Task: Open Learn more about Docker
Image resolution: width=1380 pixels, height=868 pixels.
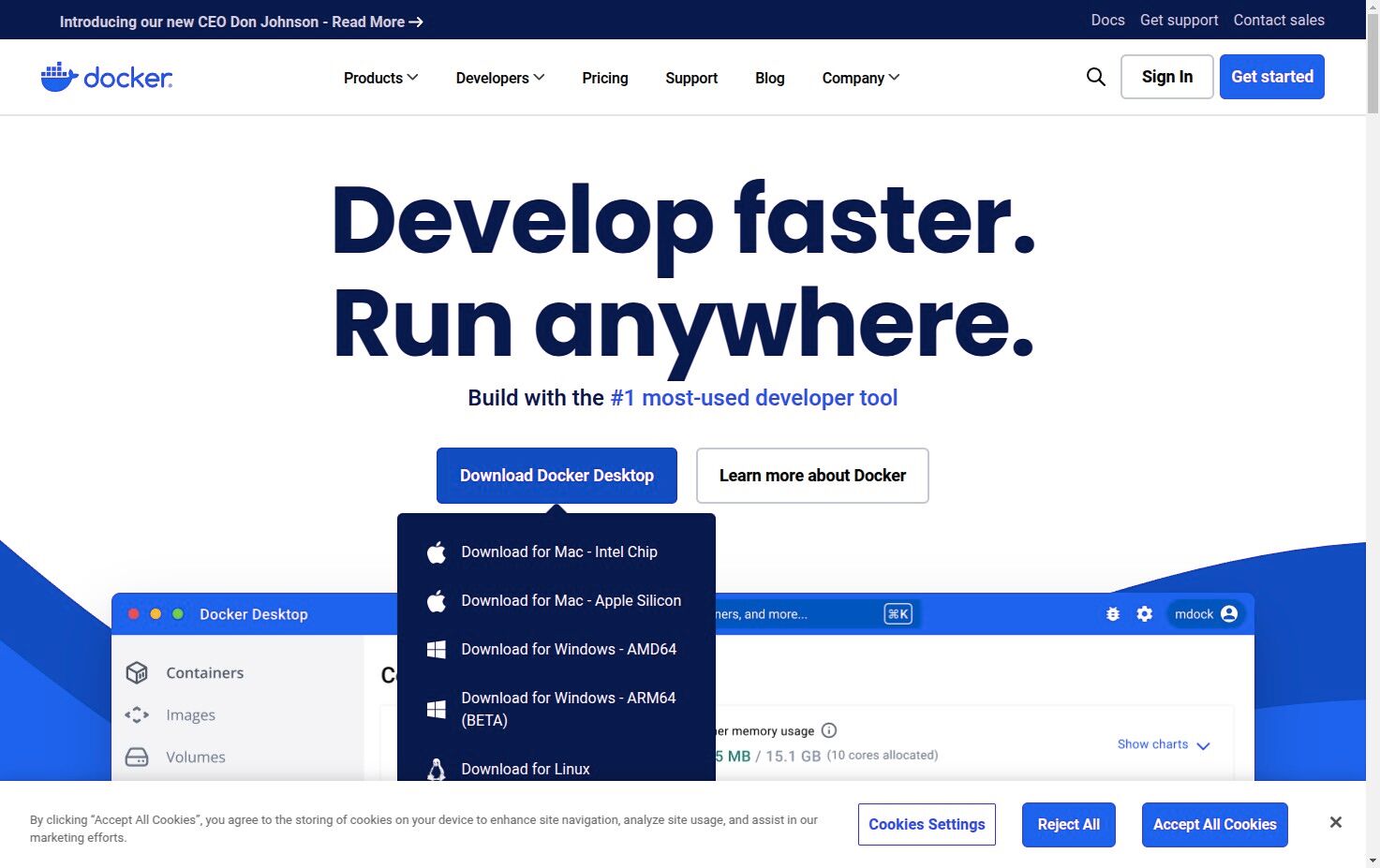Action: click(x=811, y=475)
